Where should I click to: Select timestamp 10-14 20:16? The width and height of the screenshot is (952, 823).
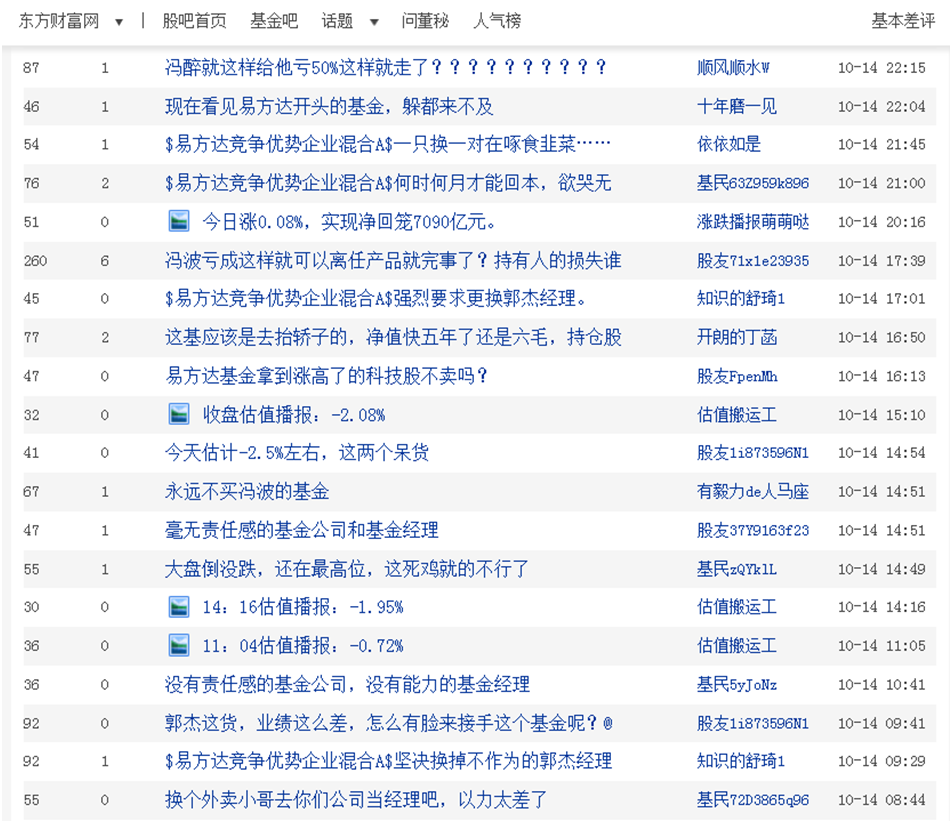point(882,222)
